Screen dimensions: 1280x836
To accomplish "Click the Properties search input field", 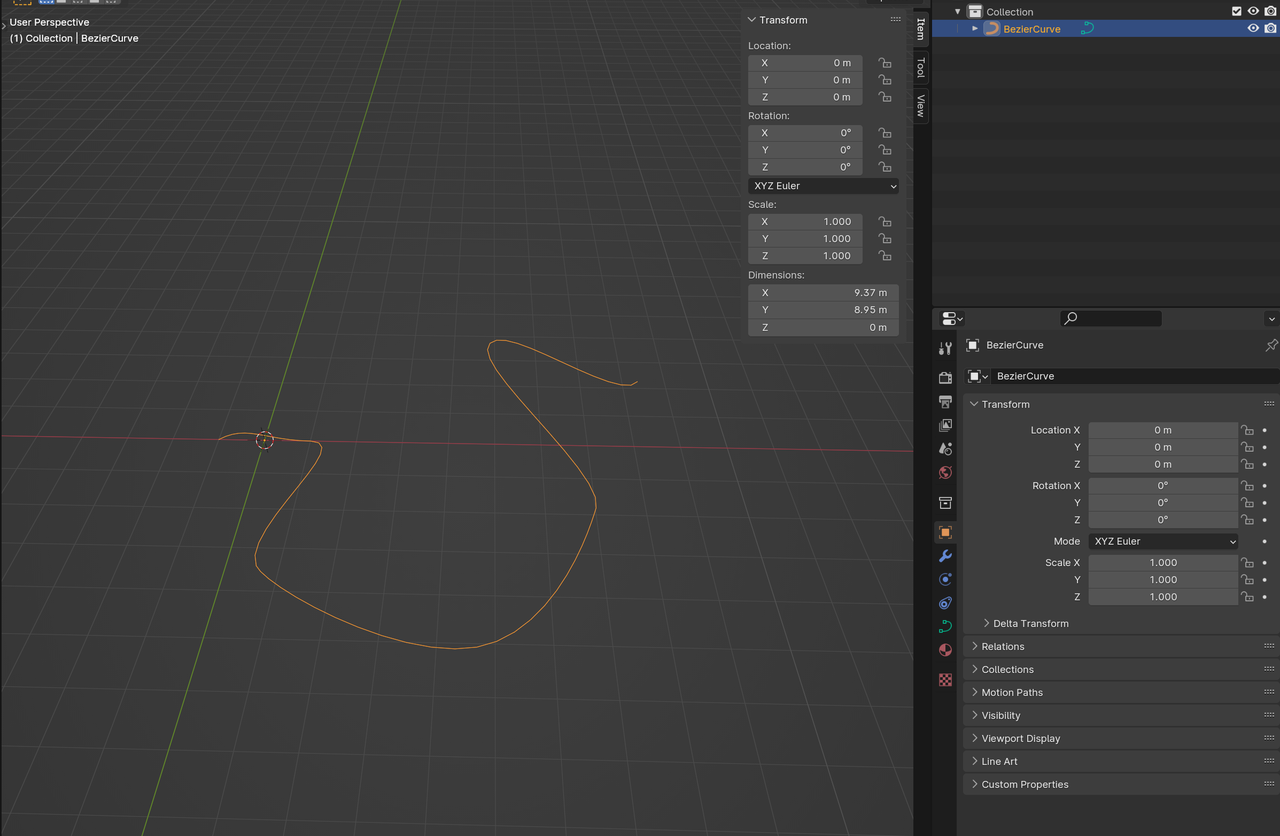I will (1111, 318).
